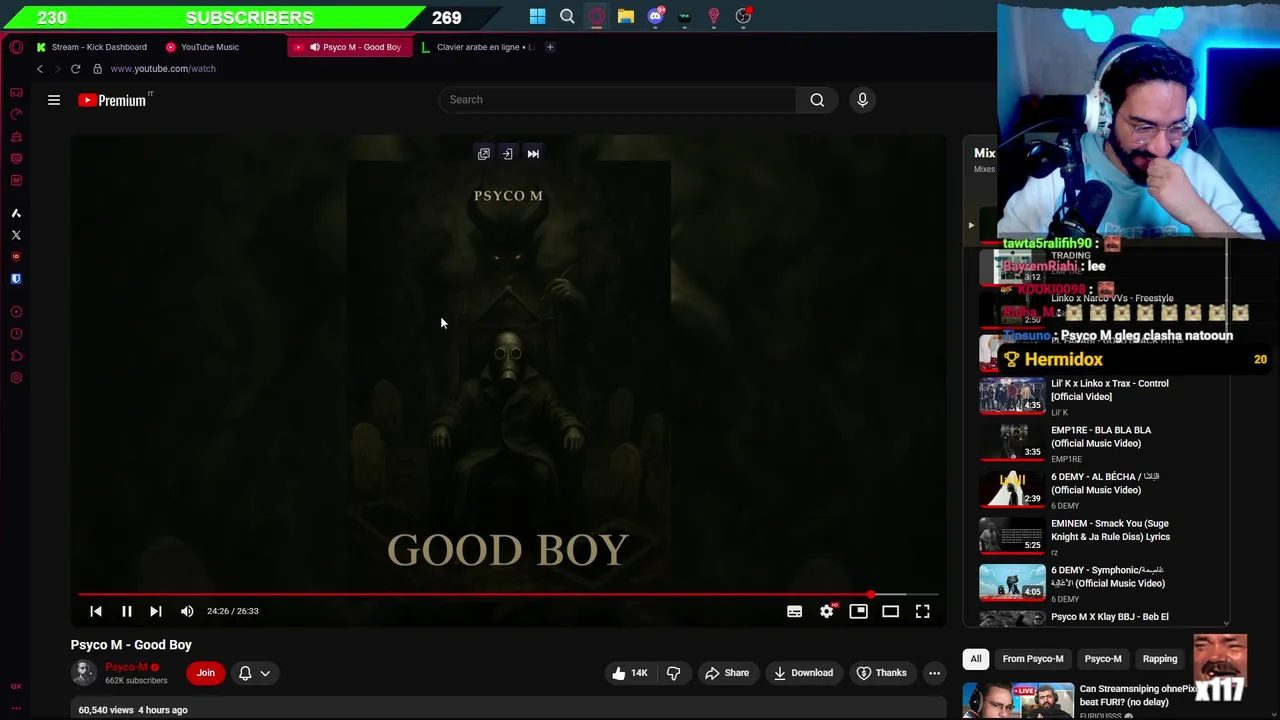Screen dimensions: 1280x720
Task: Open the YouTube guide hamburger menu
Action: pyautogui.click(x=54, y=100)
